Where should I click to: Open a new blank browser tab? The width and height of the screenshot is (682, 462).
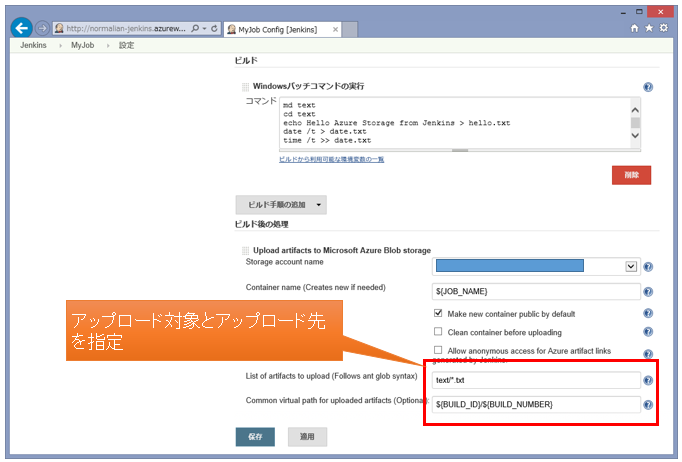(350, 30)
